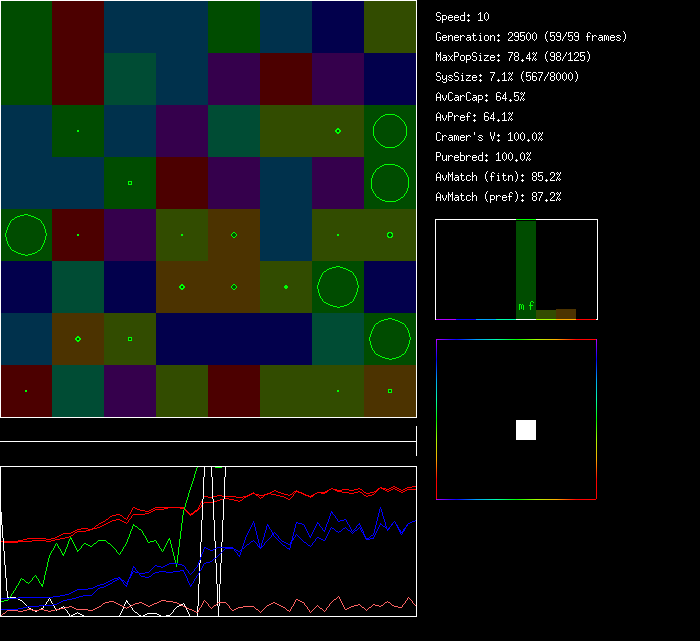Image resolution: width=700 pixels, height=641 pixels.
Task: Click the small diamond left of the top circle
Action: (338, 131)
